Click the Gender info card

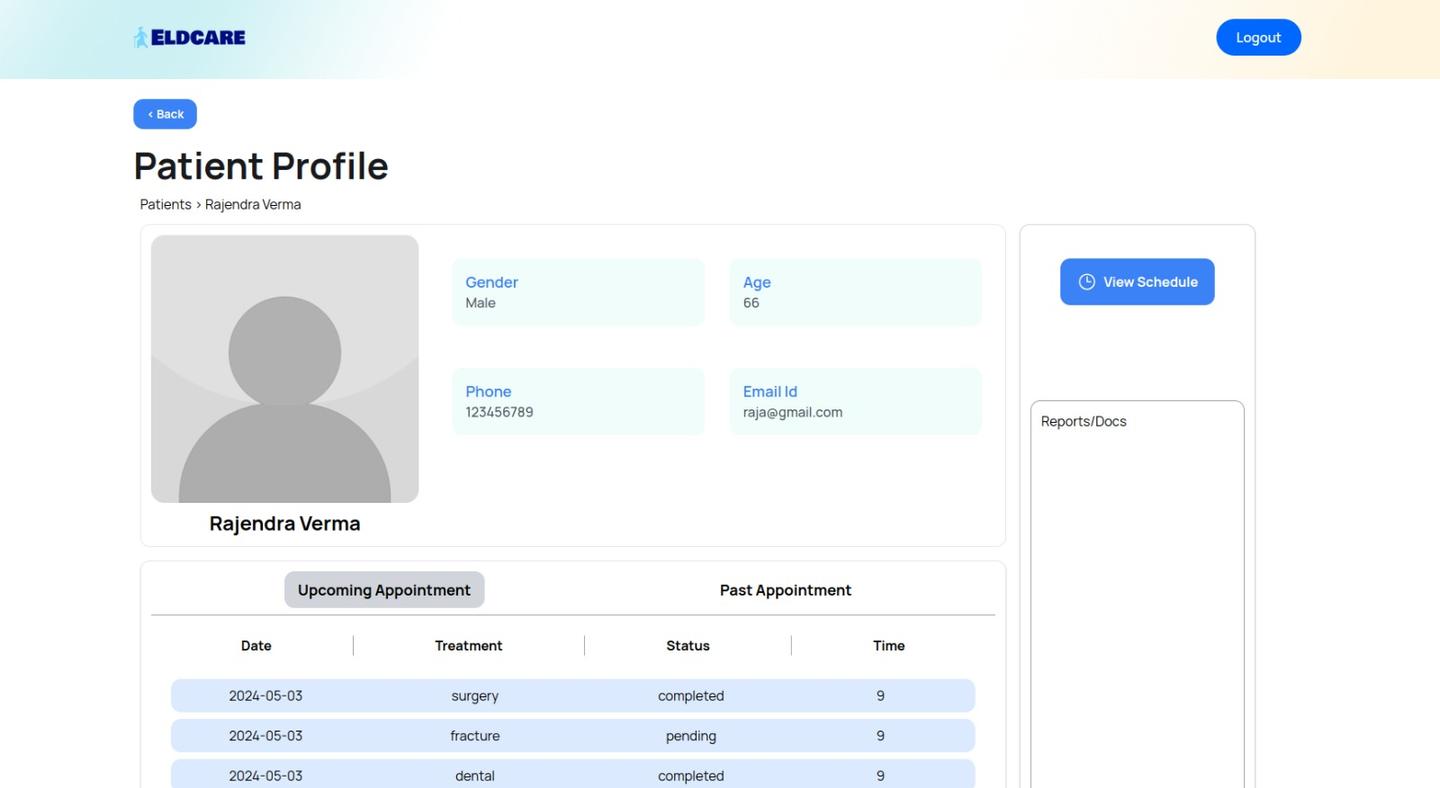pos(578,292)
